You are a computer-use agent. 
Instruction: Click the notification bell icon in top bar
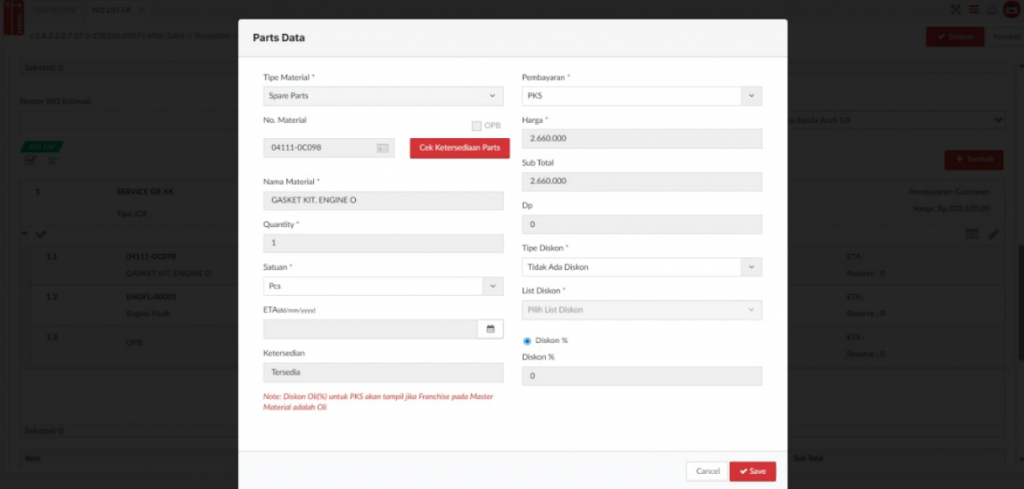tap(991, 10)
